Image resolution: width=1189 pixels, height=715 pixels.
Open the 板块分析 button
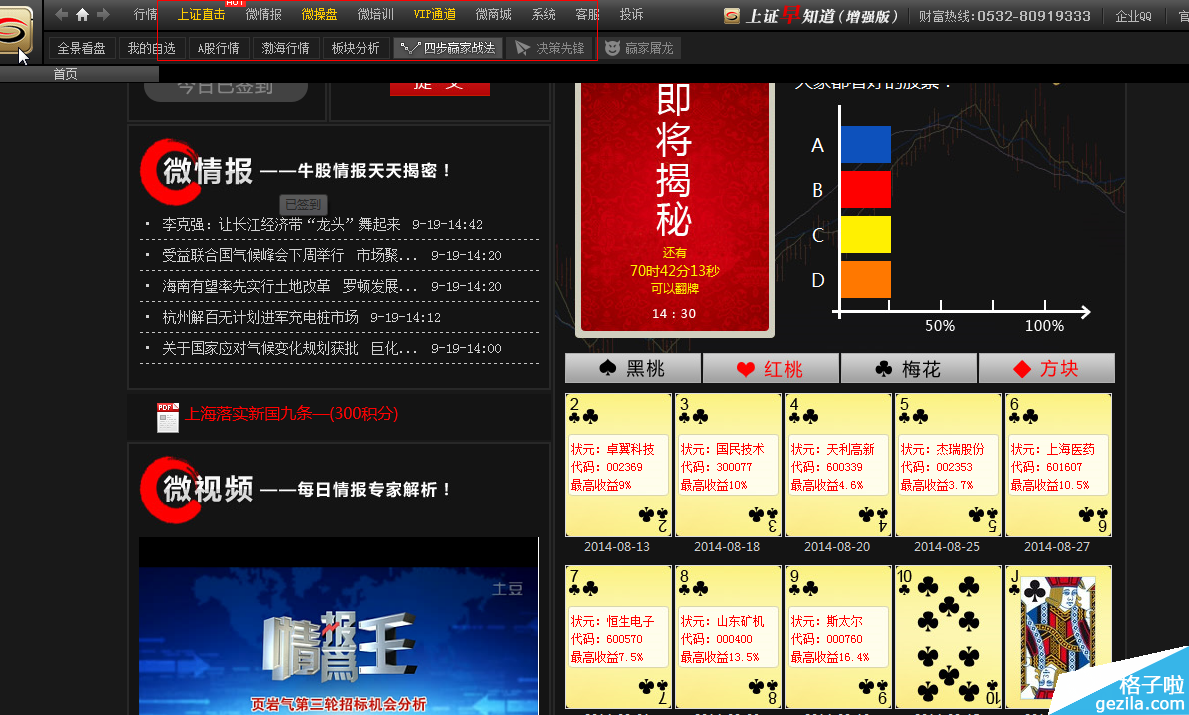click(355, 48)
